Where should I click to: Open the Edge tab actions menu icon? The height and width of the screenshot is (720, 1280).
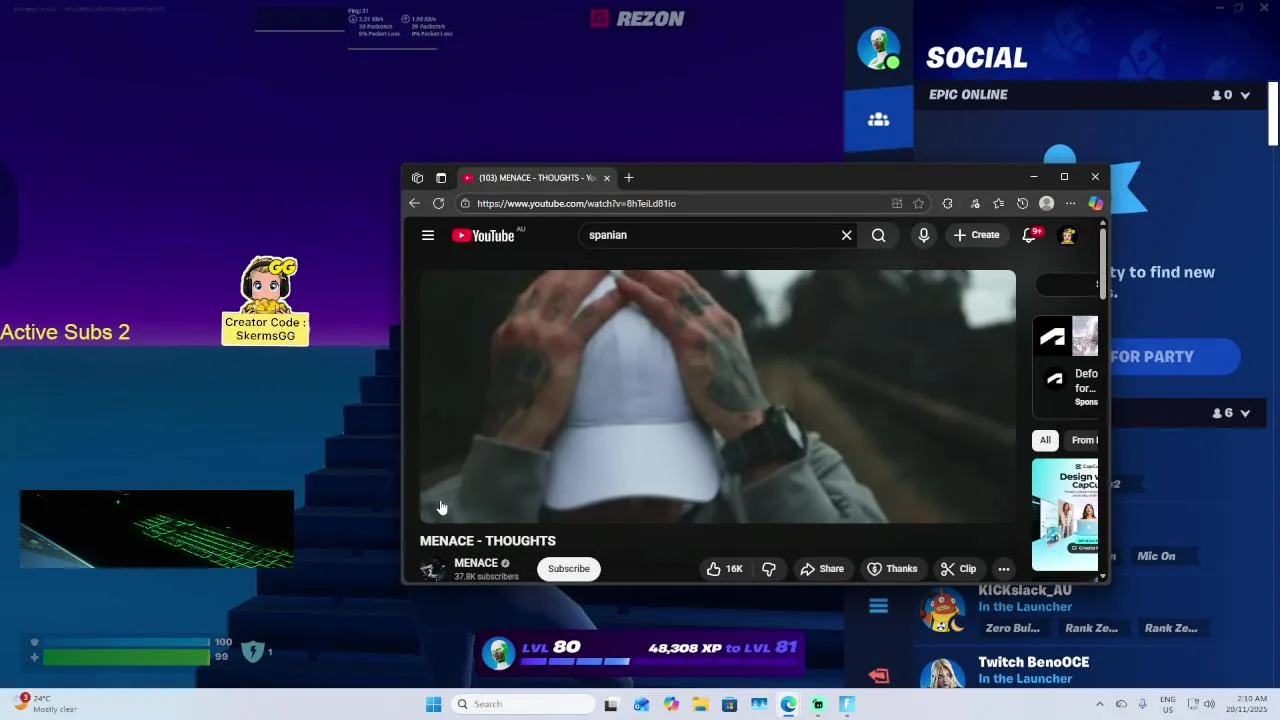pos(441,178)
